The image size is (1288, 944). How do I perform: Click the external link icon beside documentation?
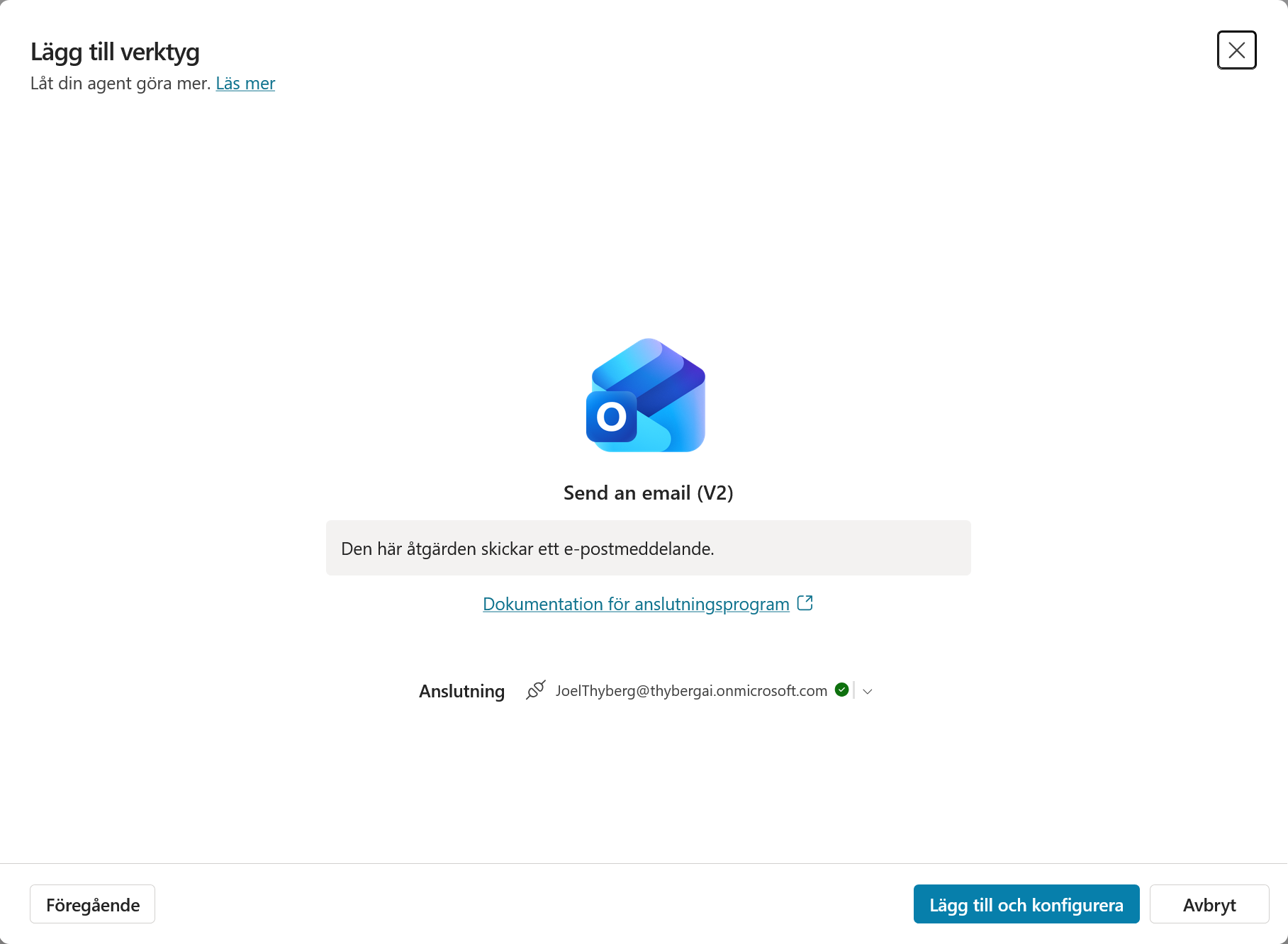(805, 603)
